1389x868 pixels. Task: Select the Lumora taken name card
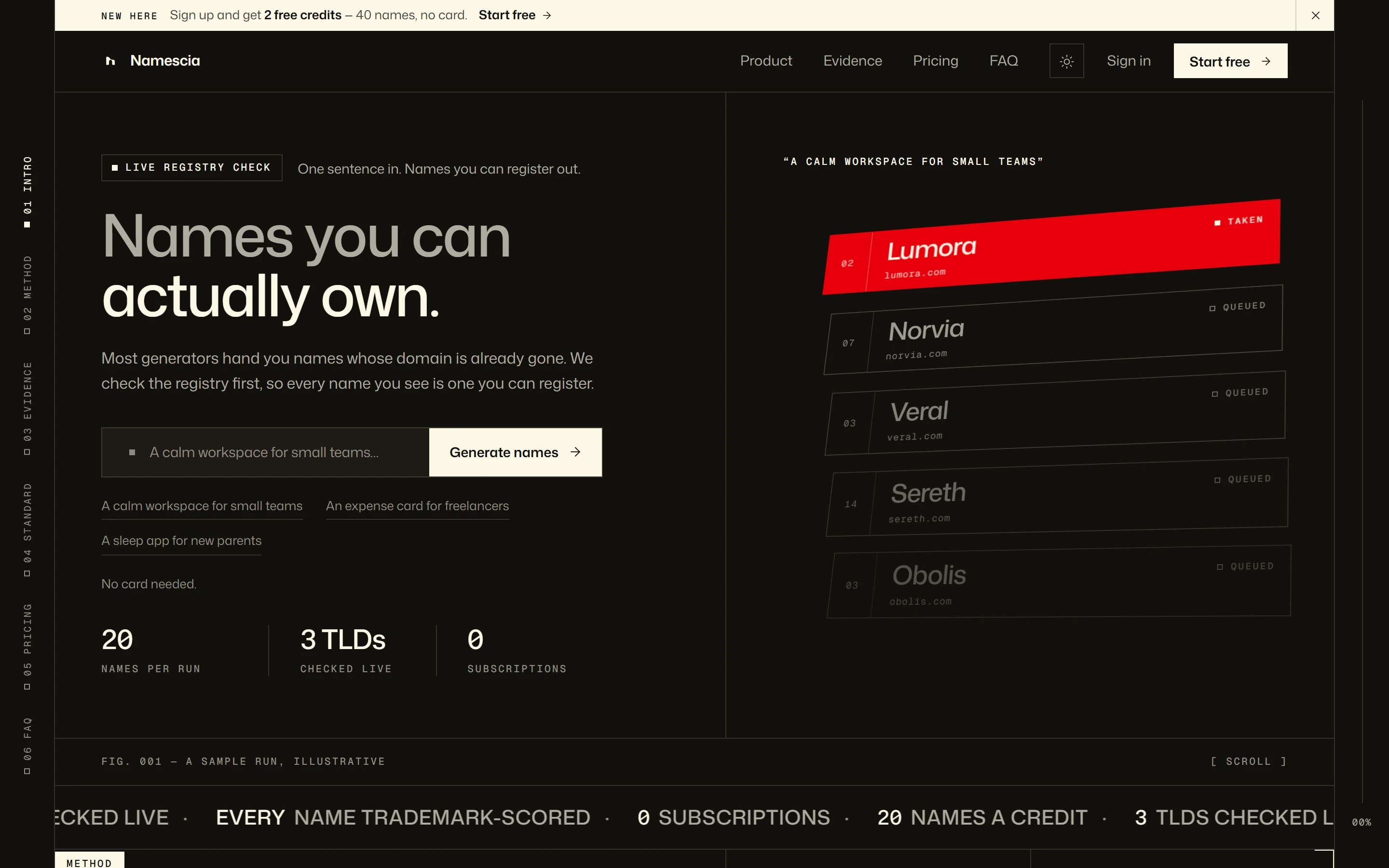click(x=1051, y=247)
